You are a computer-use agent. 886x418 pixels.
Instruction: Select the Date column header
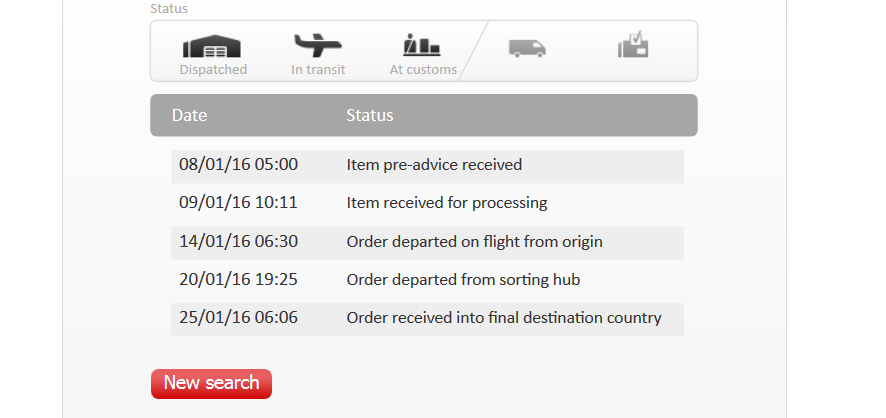(x=189, y=115)
